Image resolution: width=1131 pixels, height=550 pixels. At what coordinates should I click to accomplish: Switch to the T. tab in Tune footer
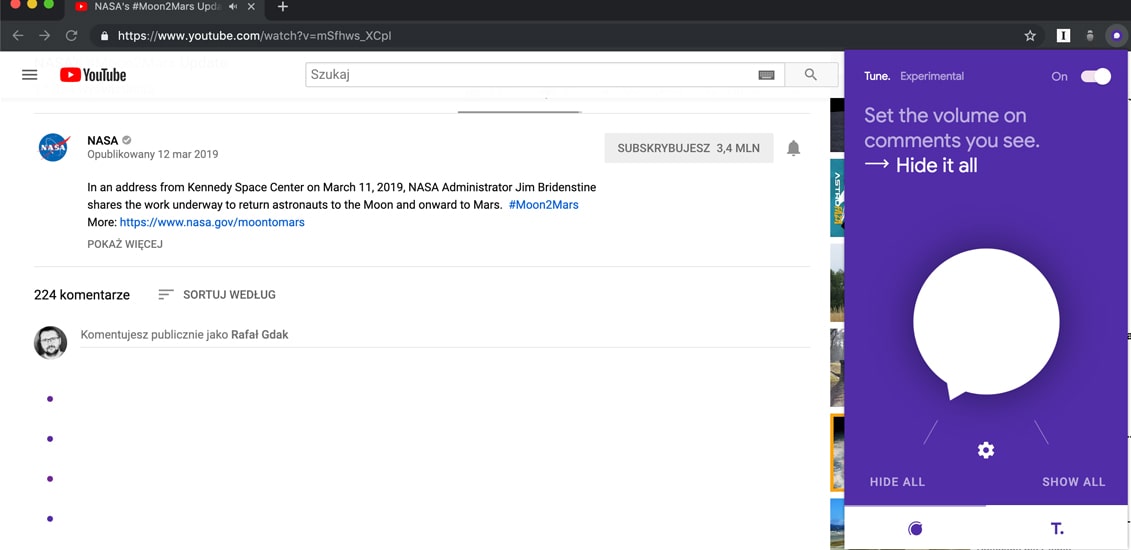pyautogui.click(x=1057, y=529)
